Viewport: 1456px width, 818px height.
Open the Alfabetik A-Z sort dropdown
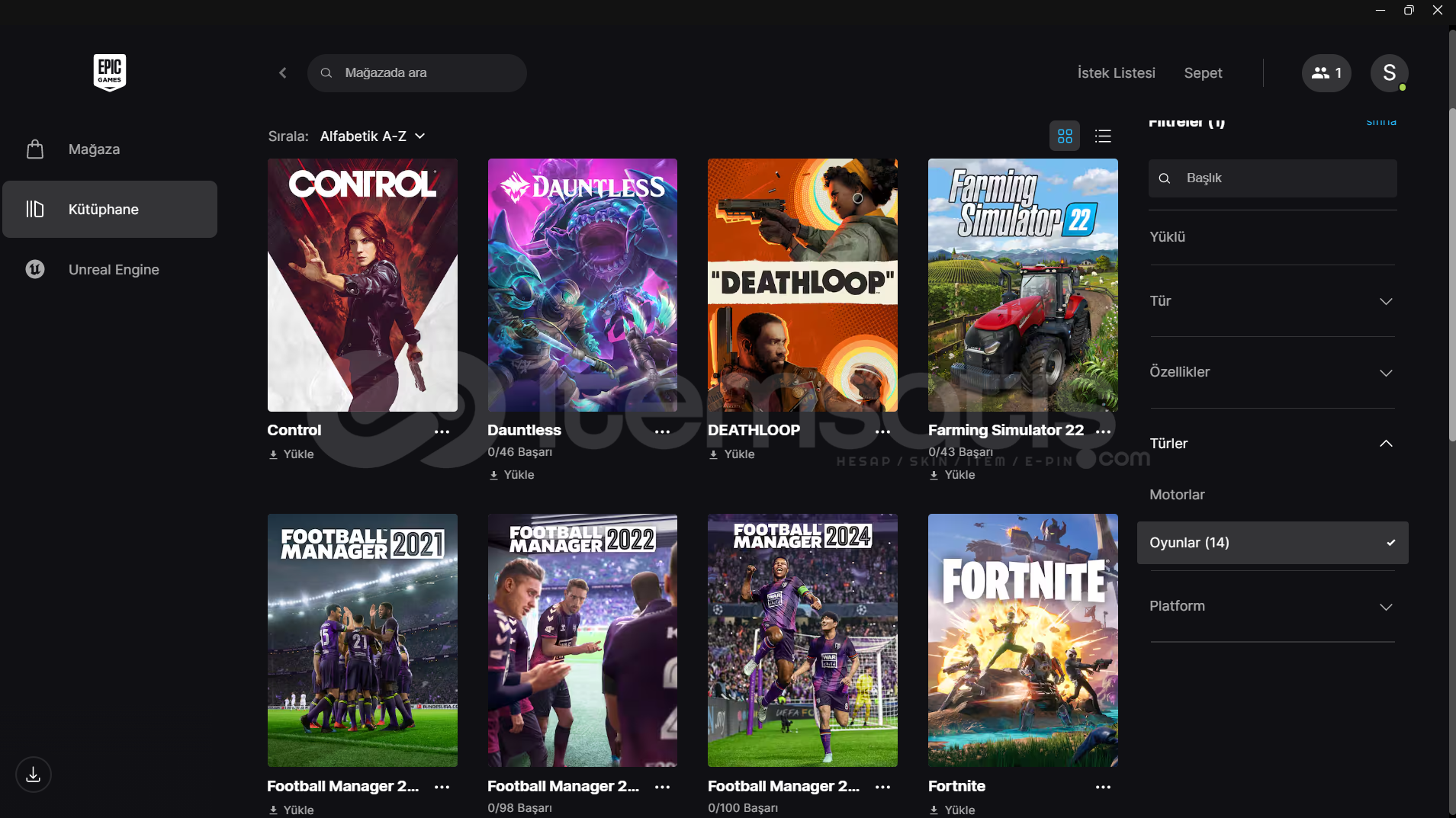(372, 136)
